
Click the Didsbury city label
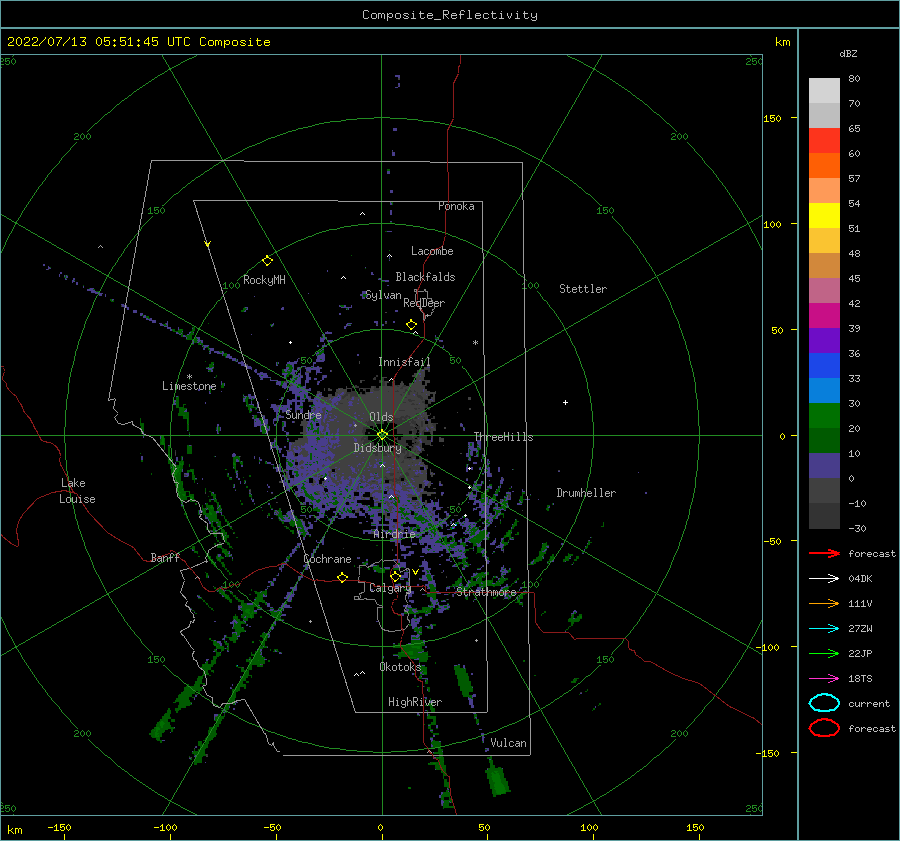[x=377, y=448]
